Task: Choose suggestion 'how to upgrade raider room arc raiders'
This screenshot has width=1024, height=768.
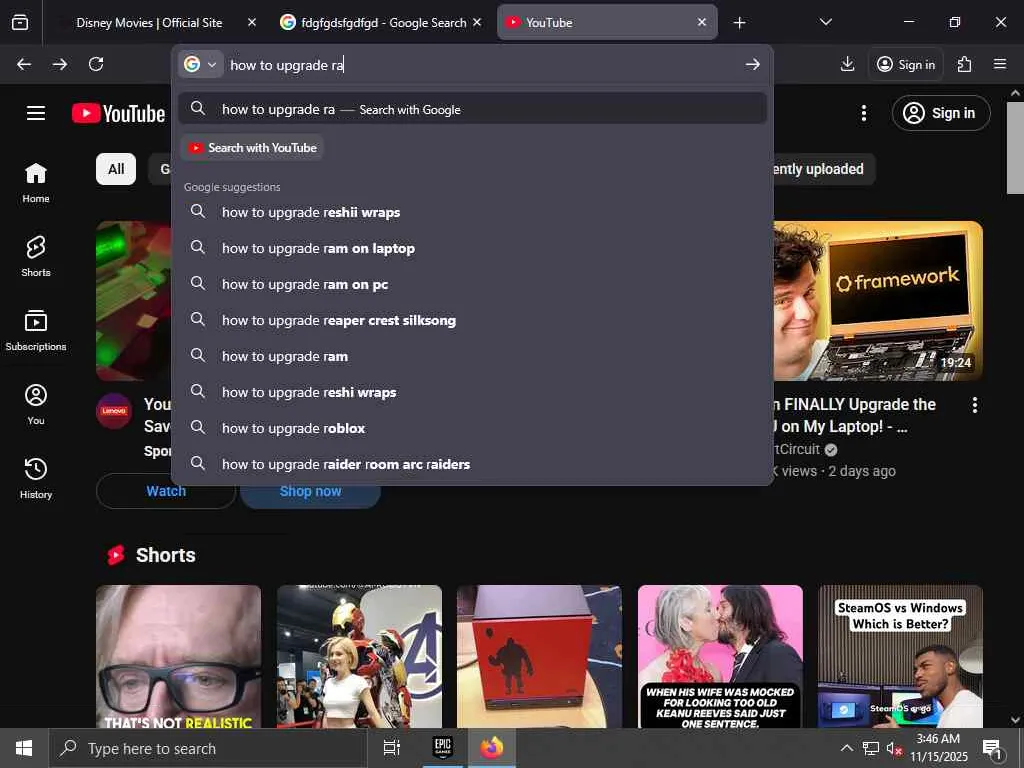Action: pyautogui.click(x=472, y=464)
